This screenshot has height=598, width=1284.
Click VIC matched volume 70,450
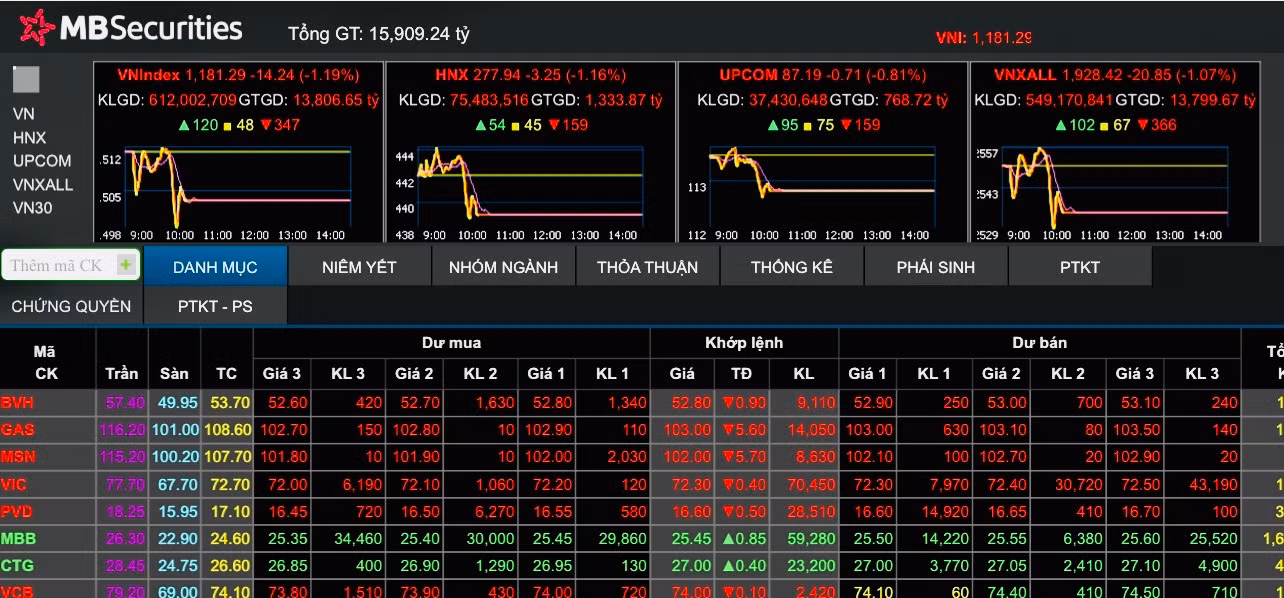(810, 484)
